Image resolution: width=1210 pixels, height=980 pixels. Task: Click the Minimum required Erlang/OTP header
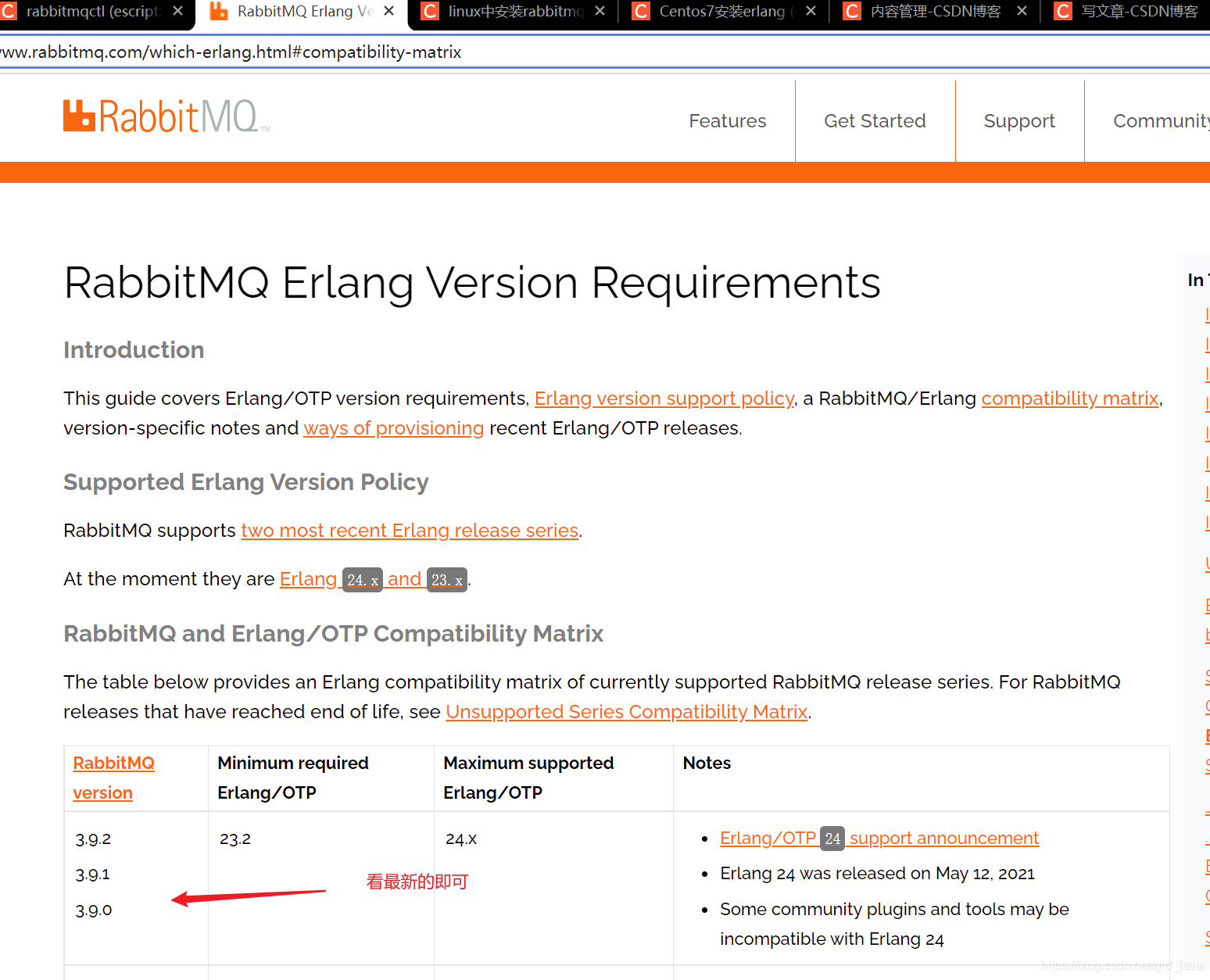coord(293,778)
